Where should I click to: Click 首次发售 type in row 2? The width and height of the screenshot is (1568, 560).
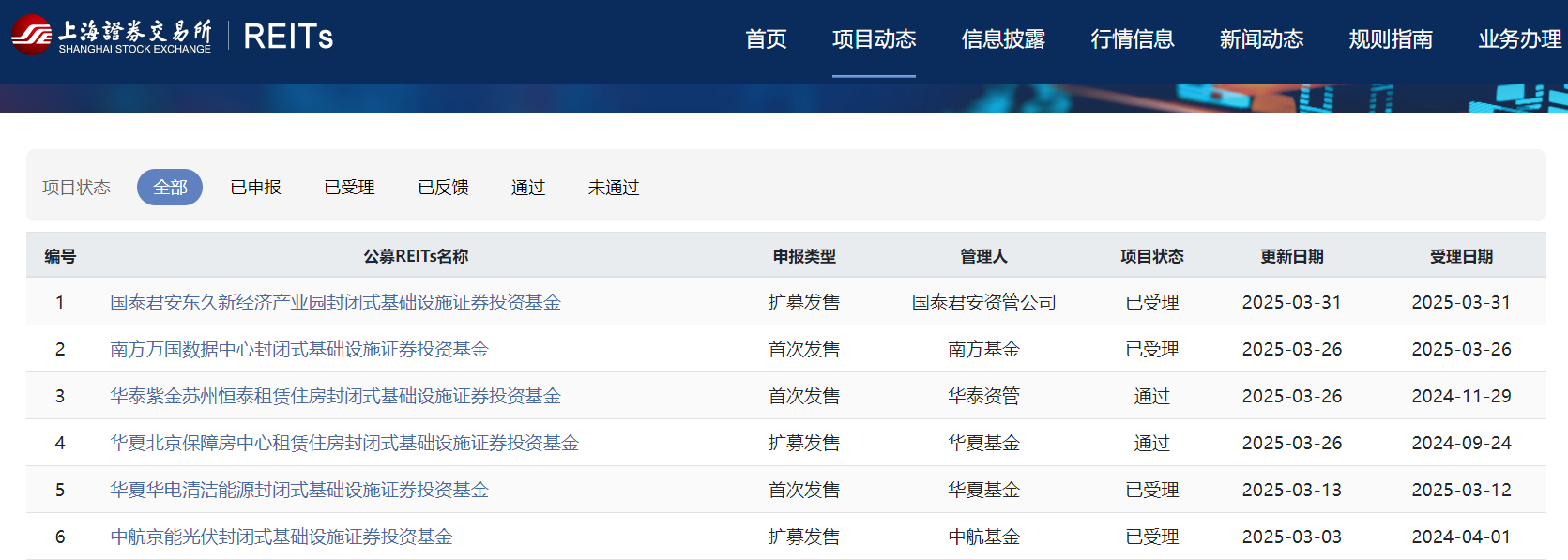[x=804, y=349]
